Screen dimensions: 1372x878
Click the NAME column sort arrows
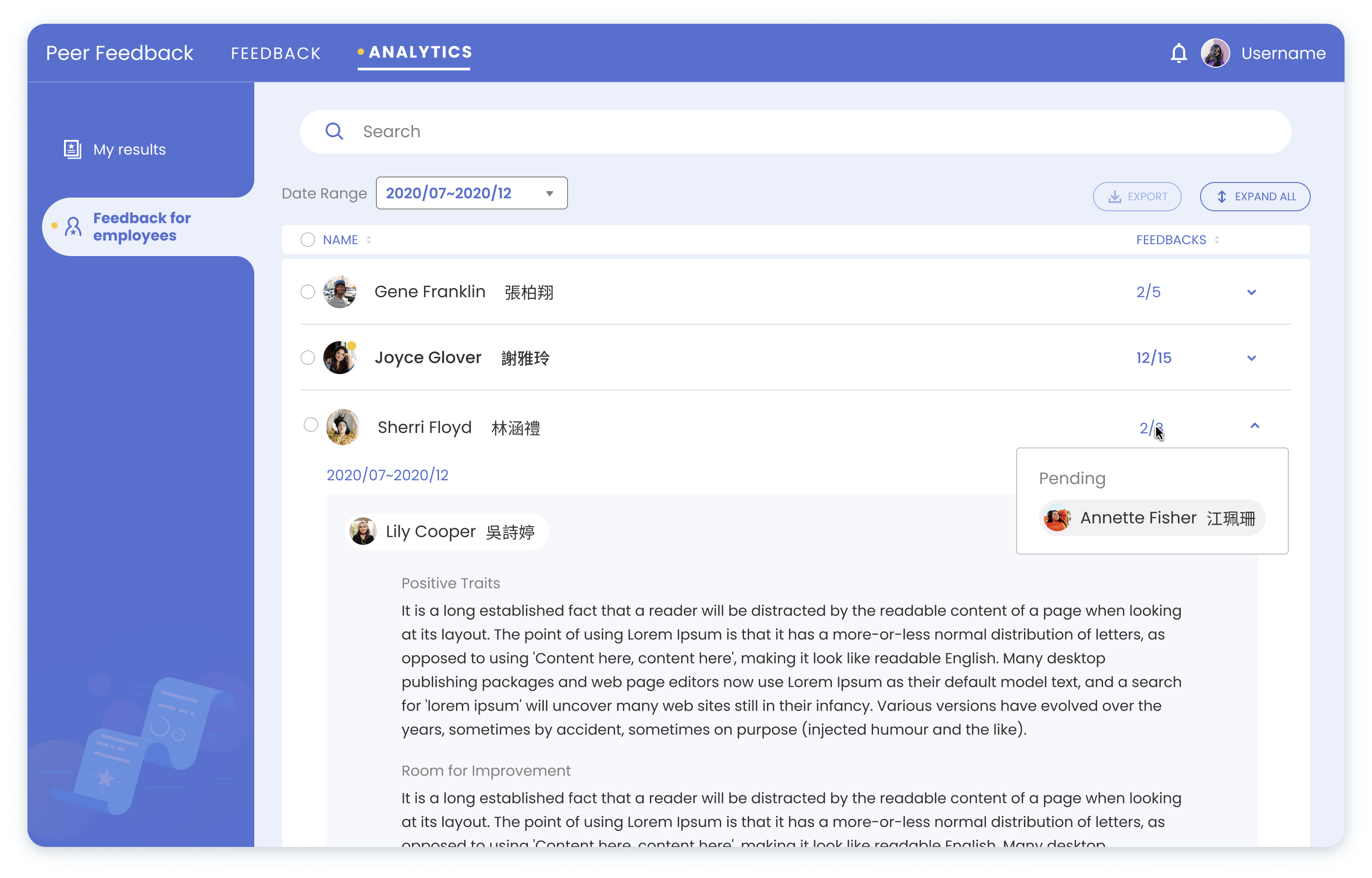[x=369, y=240]
